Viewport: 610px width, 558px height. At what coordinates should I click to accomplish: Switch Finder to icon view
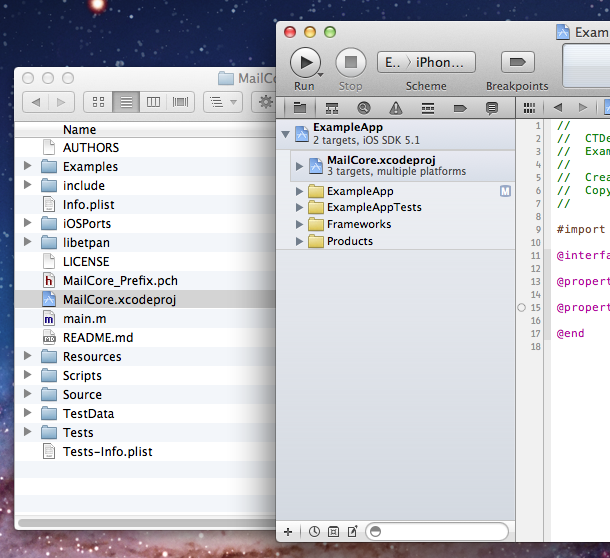98,102
